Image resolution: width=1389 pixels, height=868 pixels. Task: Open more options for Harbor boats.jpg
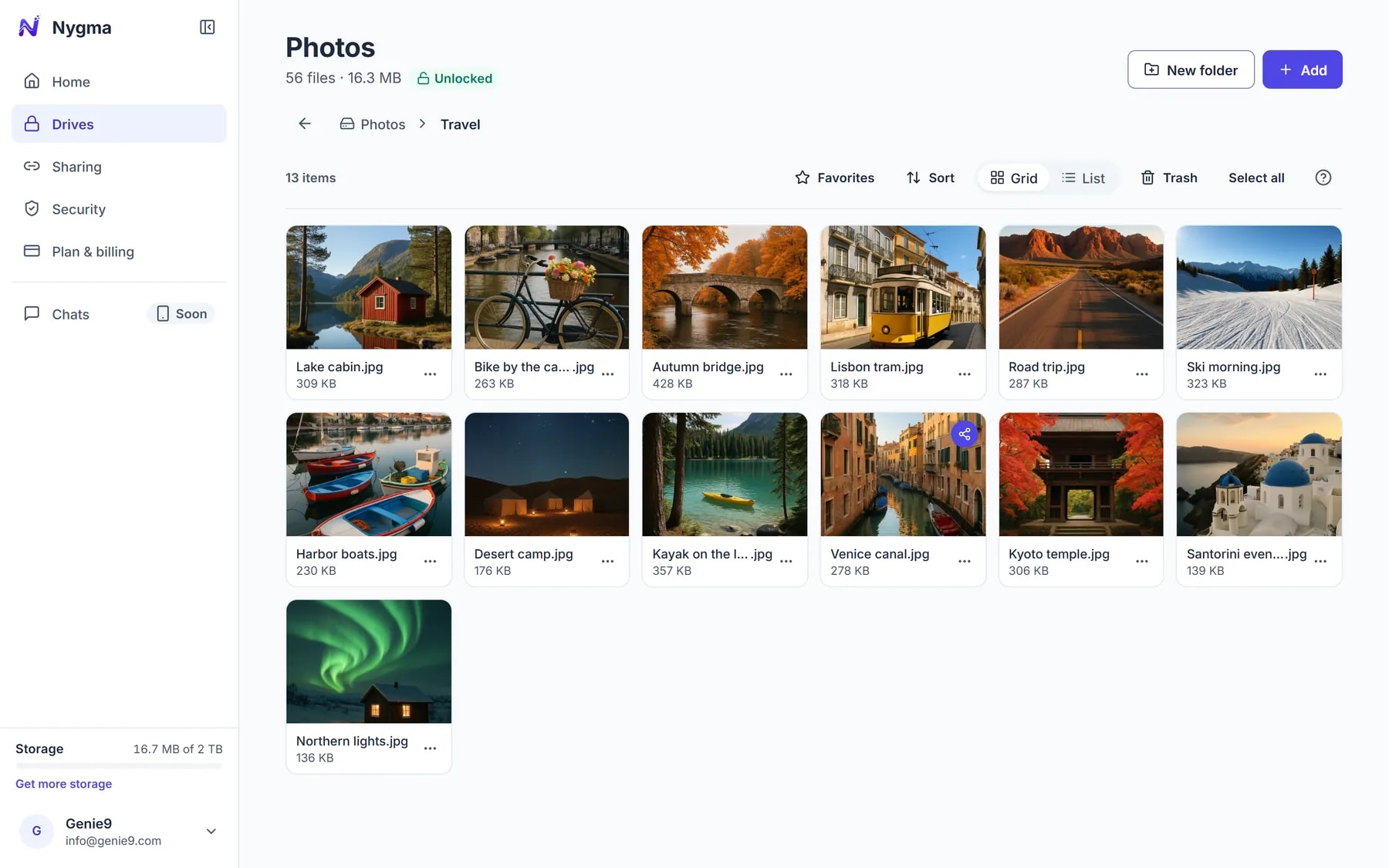pos(430,562)
